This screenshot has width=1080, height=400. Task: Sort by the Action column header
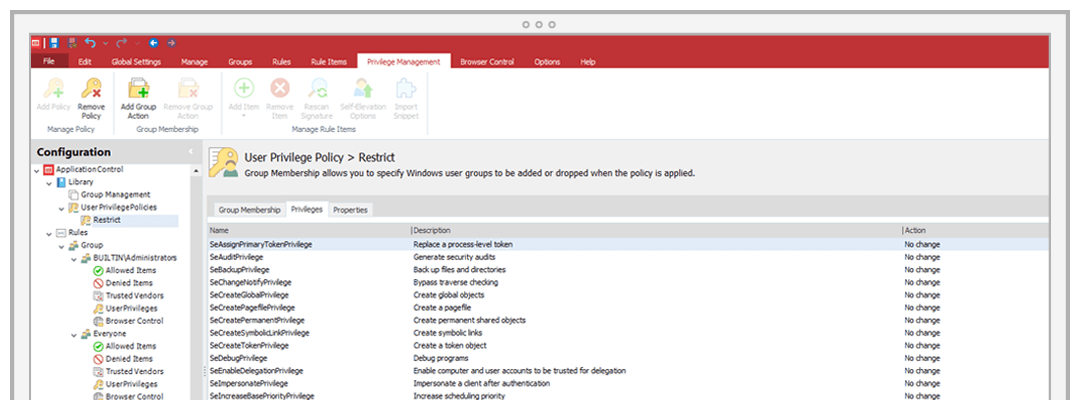pos(976,231)
